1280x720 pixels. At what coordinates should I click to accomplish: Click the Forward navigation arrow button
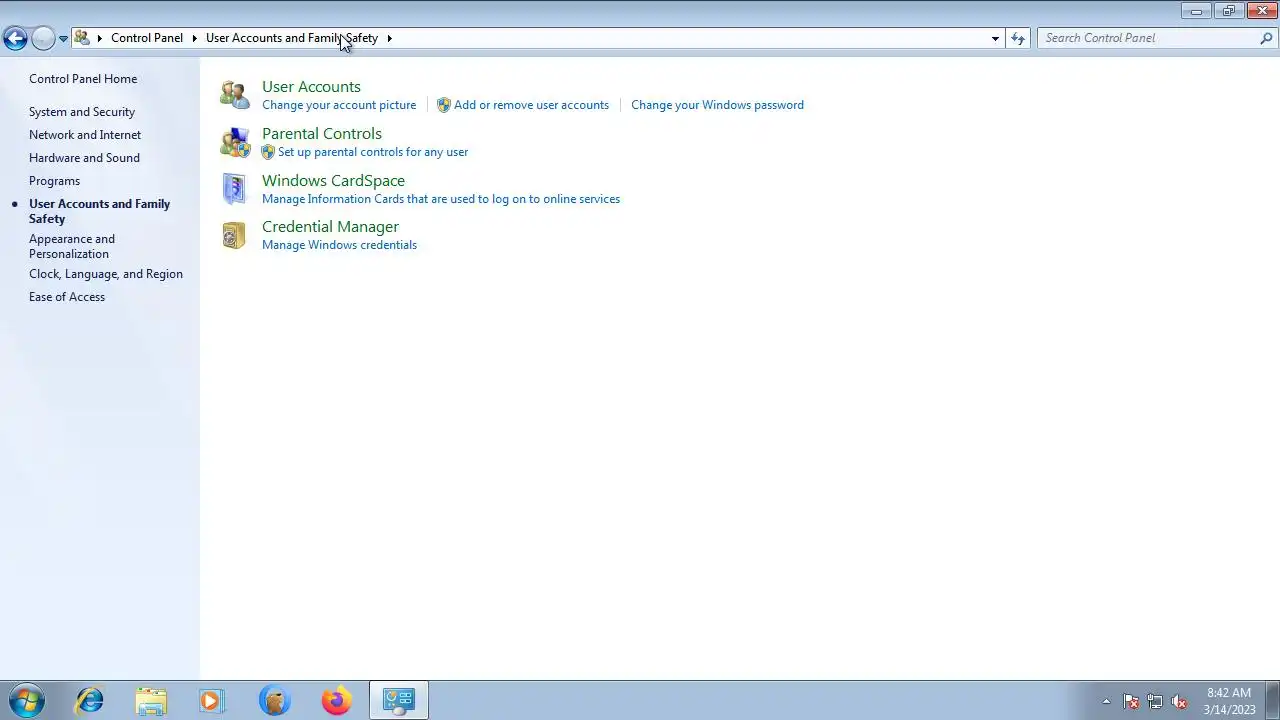43,38
